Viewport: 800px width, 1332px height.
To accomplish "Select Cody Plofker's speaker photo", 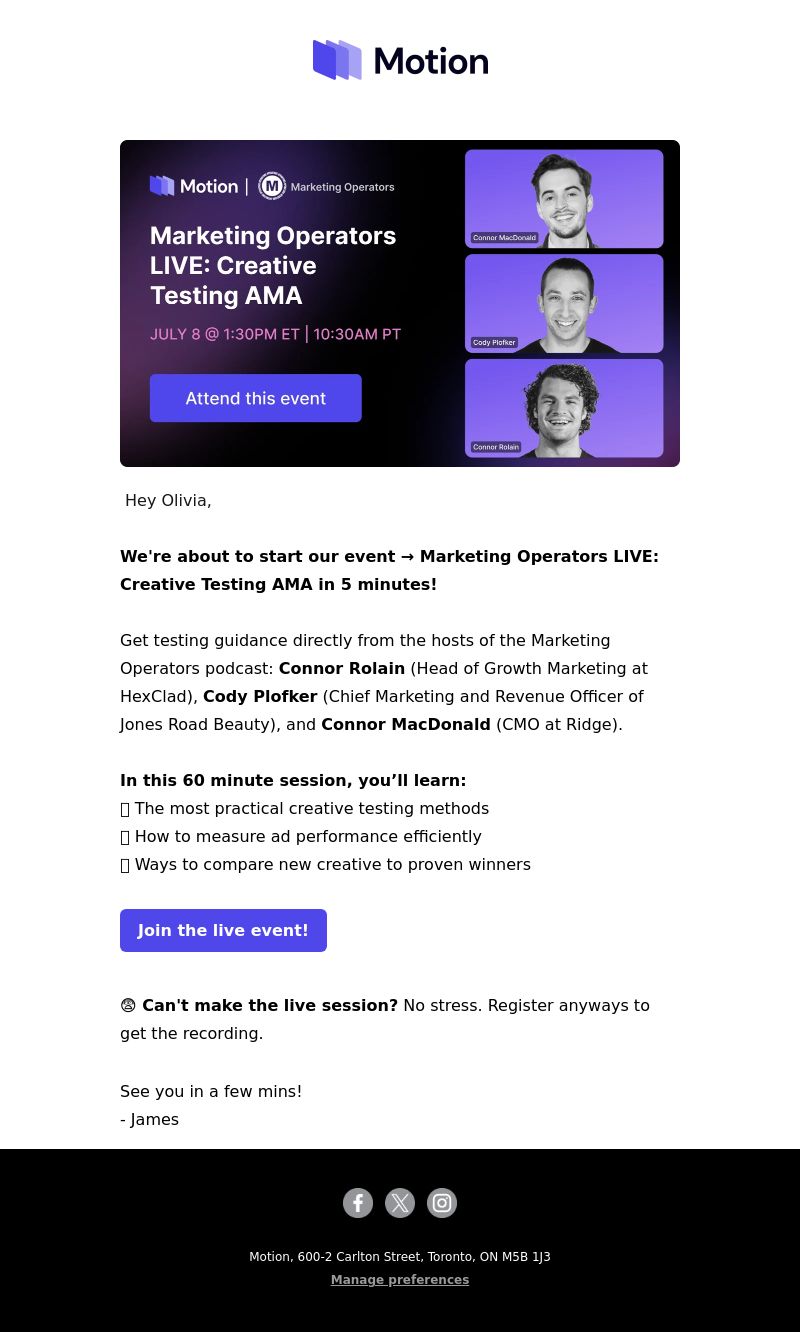I will [x=564, y=303].
